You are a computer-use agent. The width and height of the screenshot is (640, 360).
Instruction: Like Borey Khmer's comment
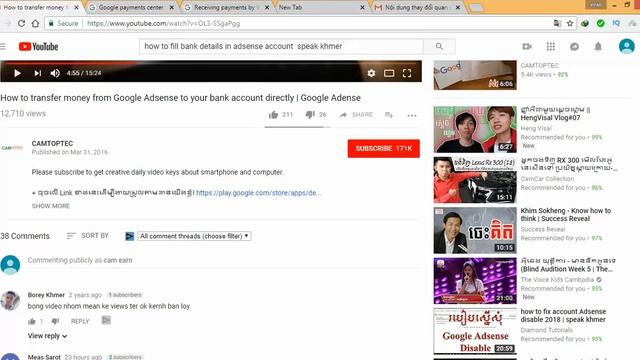tap(32, 321)
